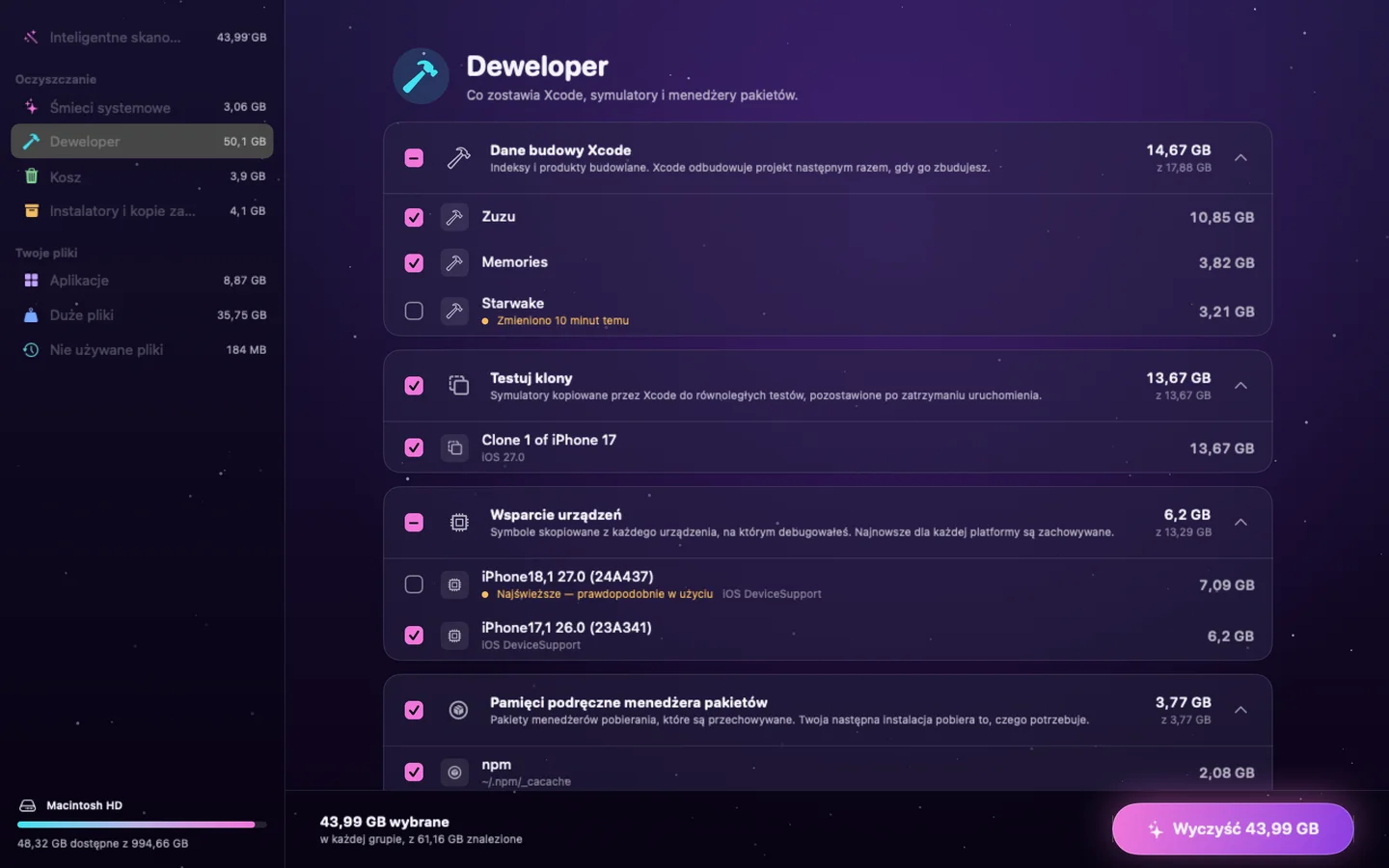Toggle the Dane budowy Xcode group checkbox
This screenshot has width=1389, height=868.
pyautogui.click(x=414, y=157)
